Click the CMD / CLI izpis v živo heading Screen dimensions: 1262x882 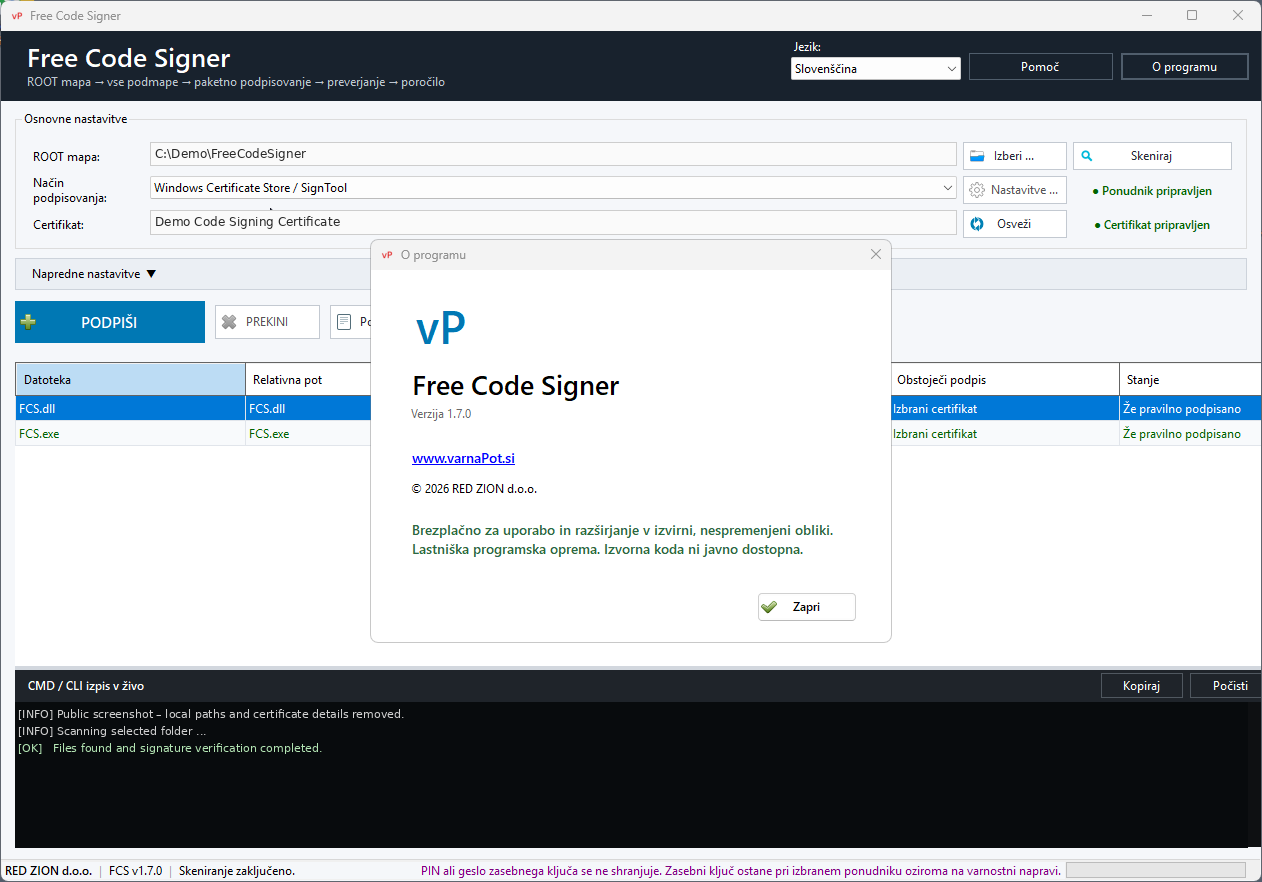pyautogui.click(x=86, y=685)
